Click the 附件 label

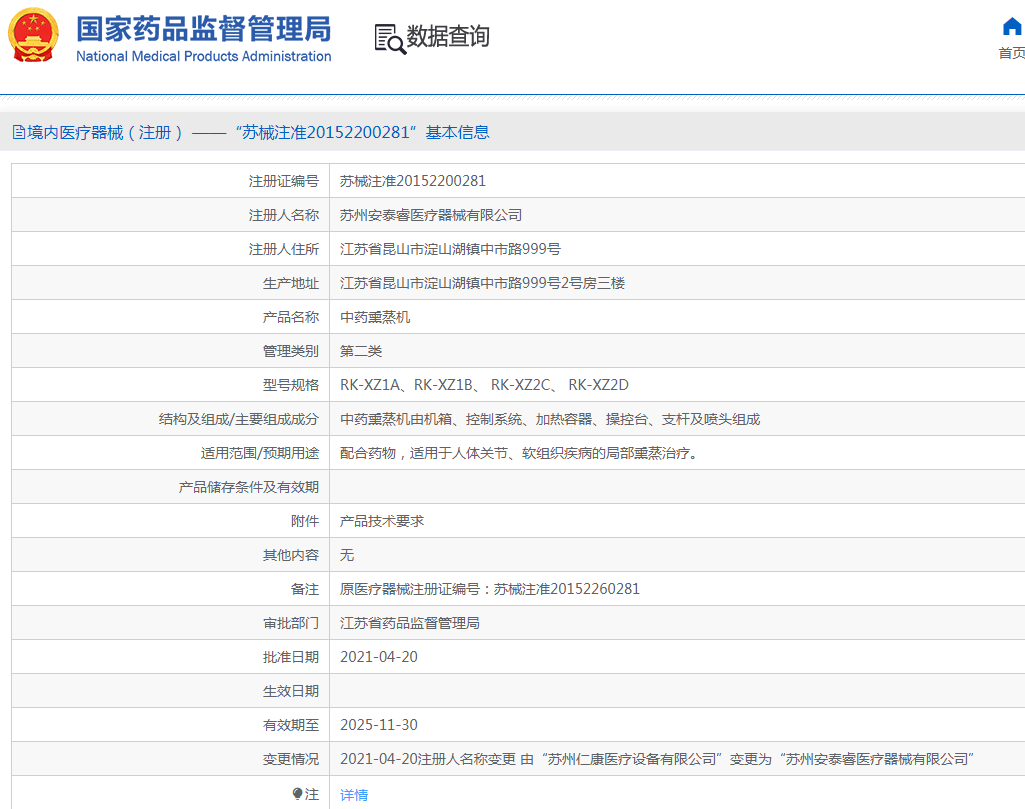305,521
